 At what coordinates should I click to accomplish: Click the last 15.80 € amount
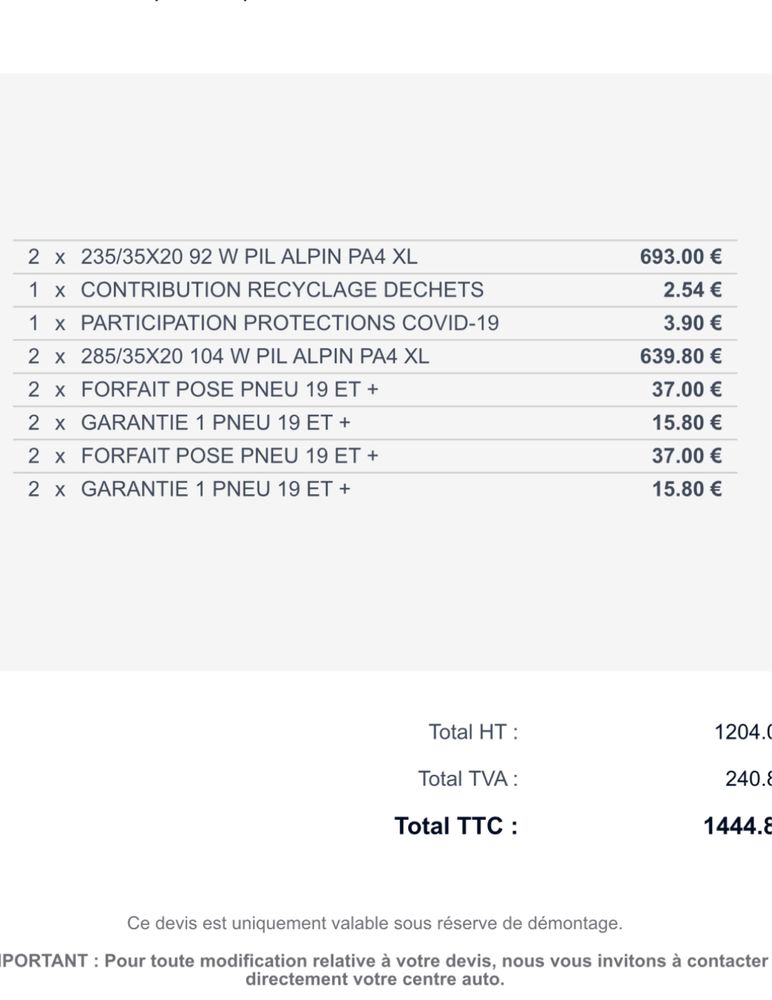coord(687,489)
